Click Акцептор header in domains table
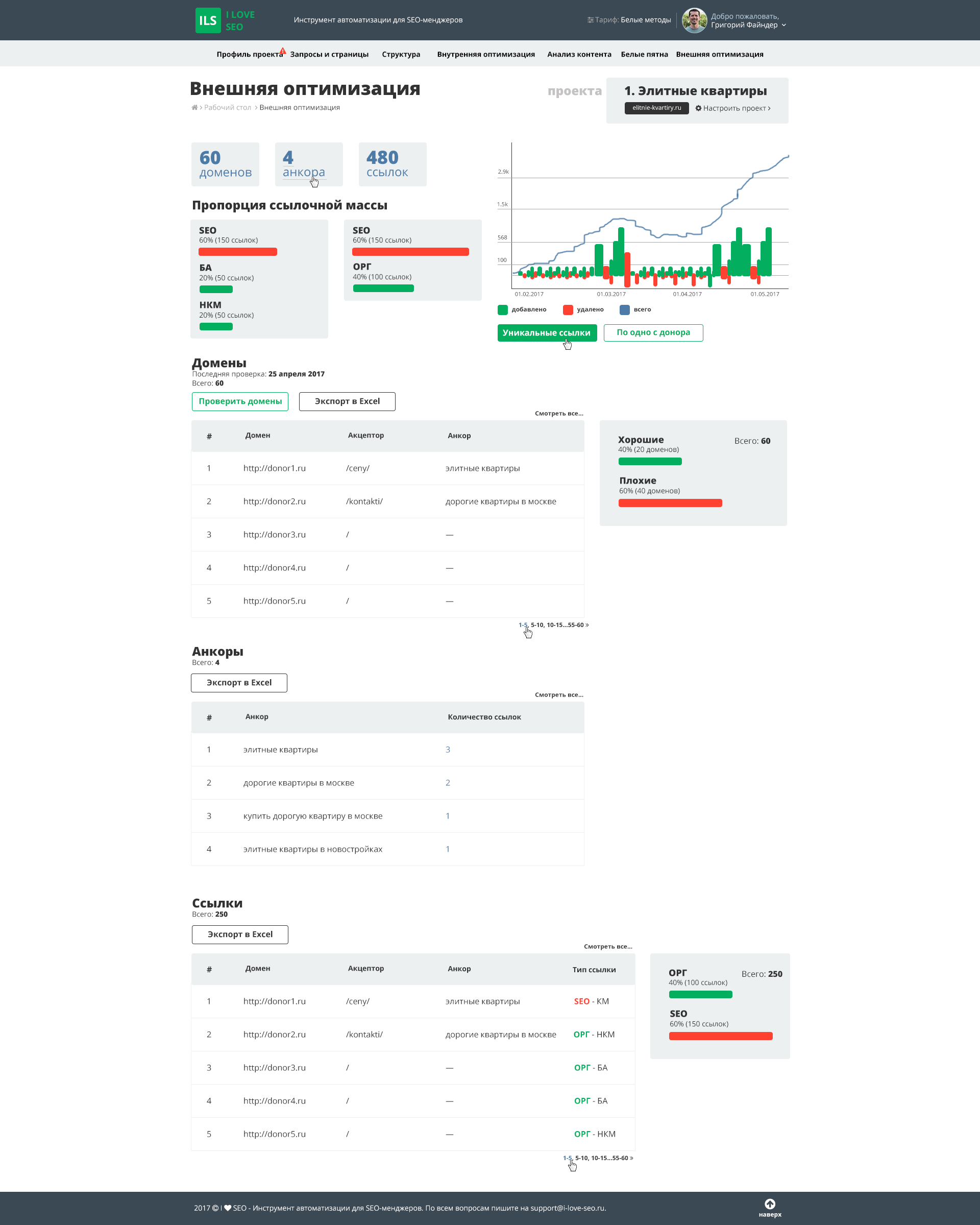This screenshot has width=980, height=1225. pos(365,435)
